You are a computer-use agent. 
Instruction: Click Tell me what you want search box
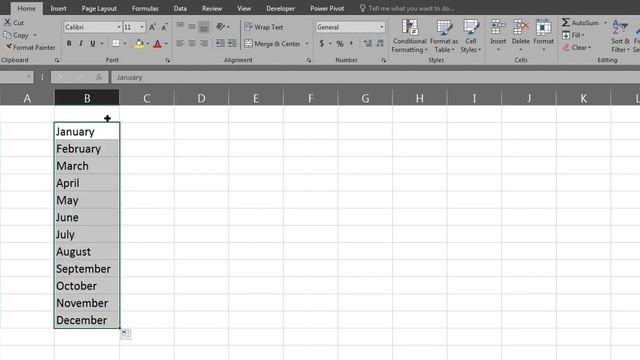408,8
